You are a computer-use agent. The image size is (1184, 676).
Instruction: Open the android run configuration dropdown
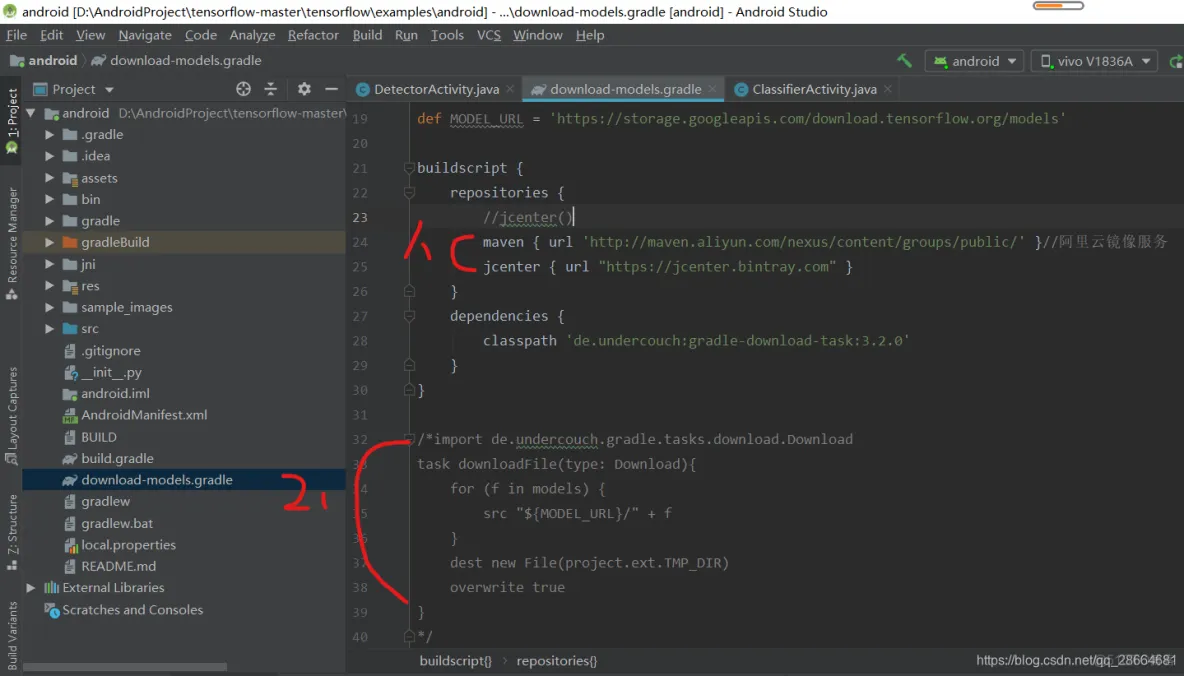[x=974, y=61]
